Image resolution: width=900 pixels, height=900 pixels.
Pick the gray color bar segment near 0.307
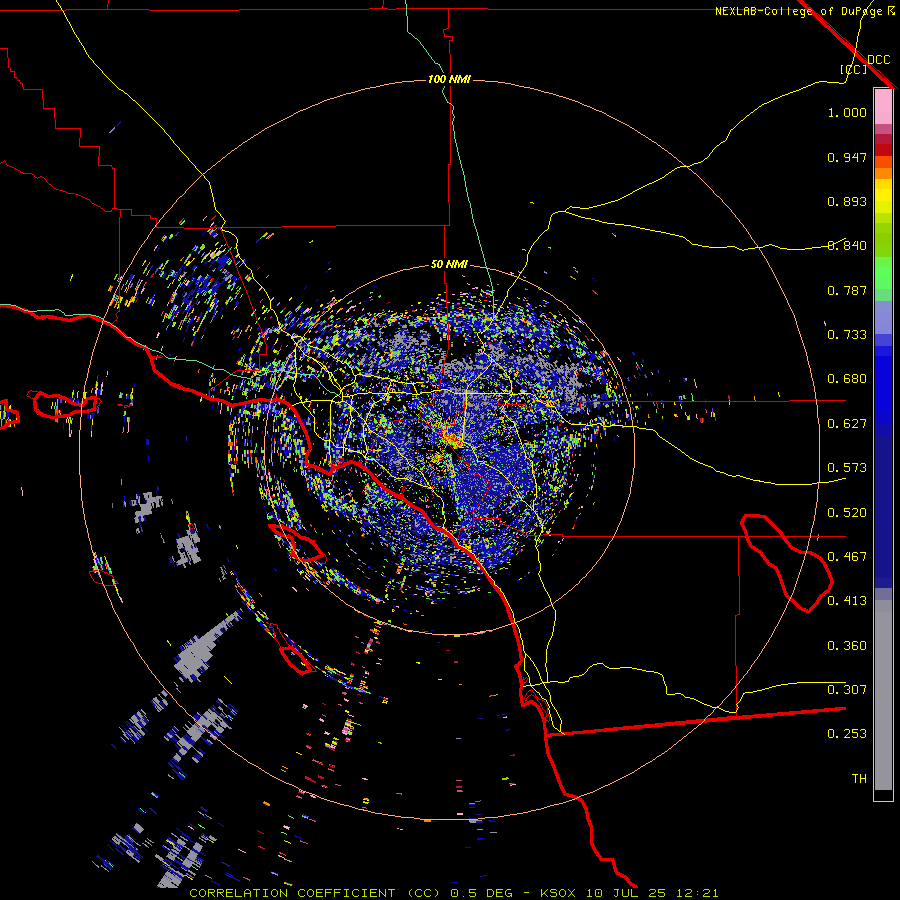[883, 700]
